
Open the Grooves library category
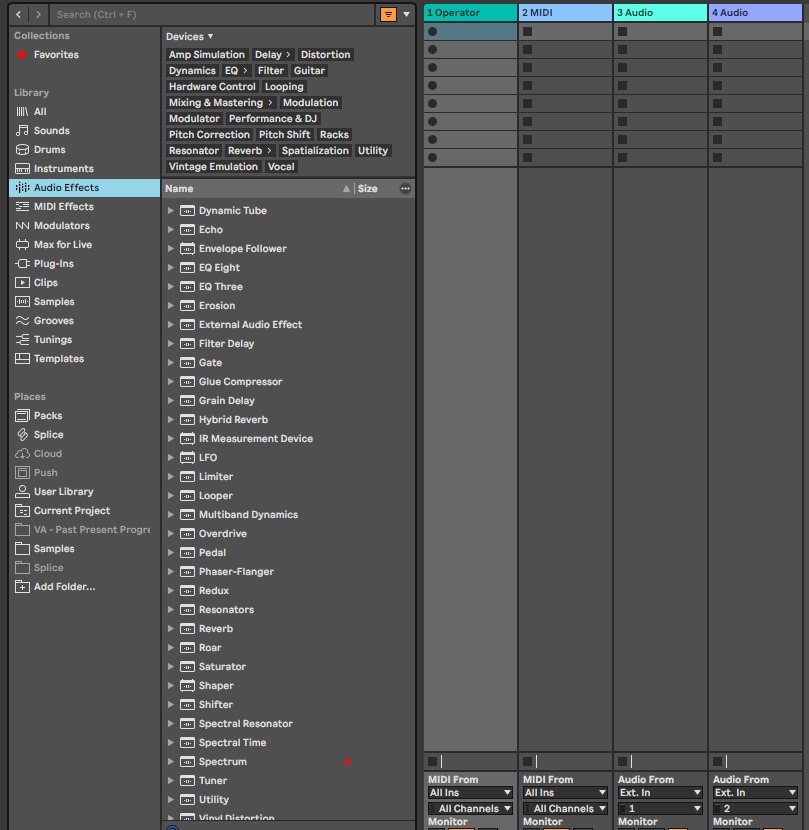pyautogui.click(x=53, y=321)
